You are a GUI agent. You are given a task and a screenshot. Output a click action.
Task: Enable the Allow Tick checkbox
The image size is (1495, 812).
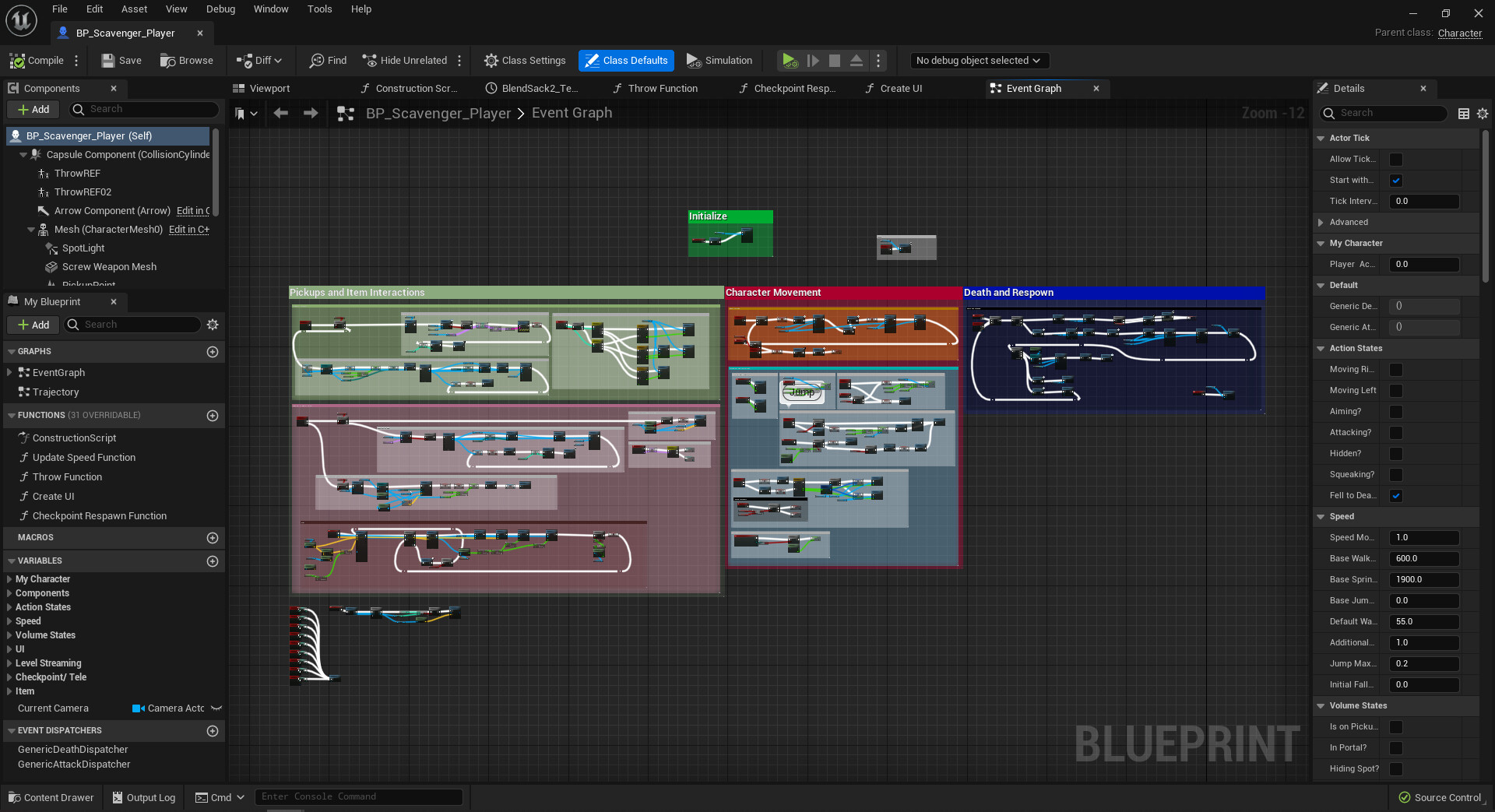(1396, 160)
